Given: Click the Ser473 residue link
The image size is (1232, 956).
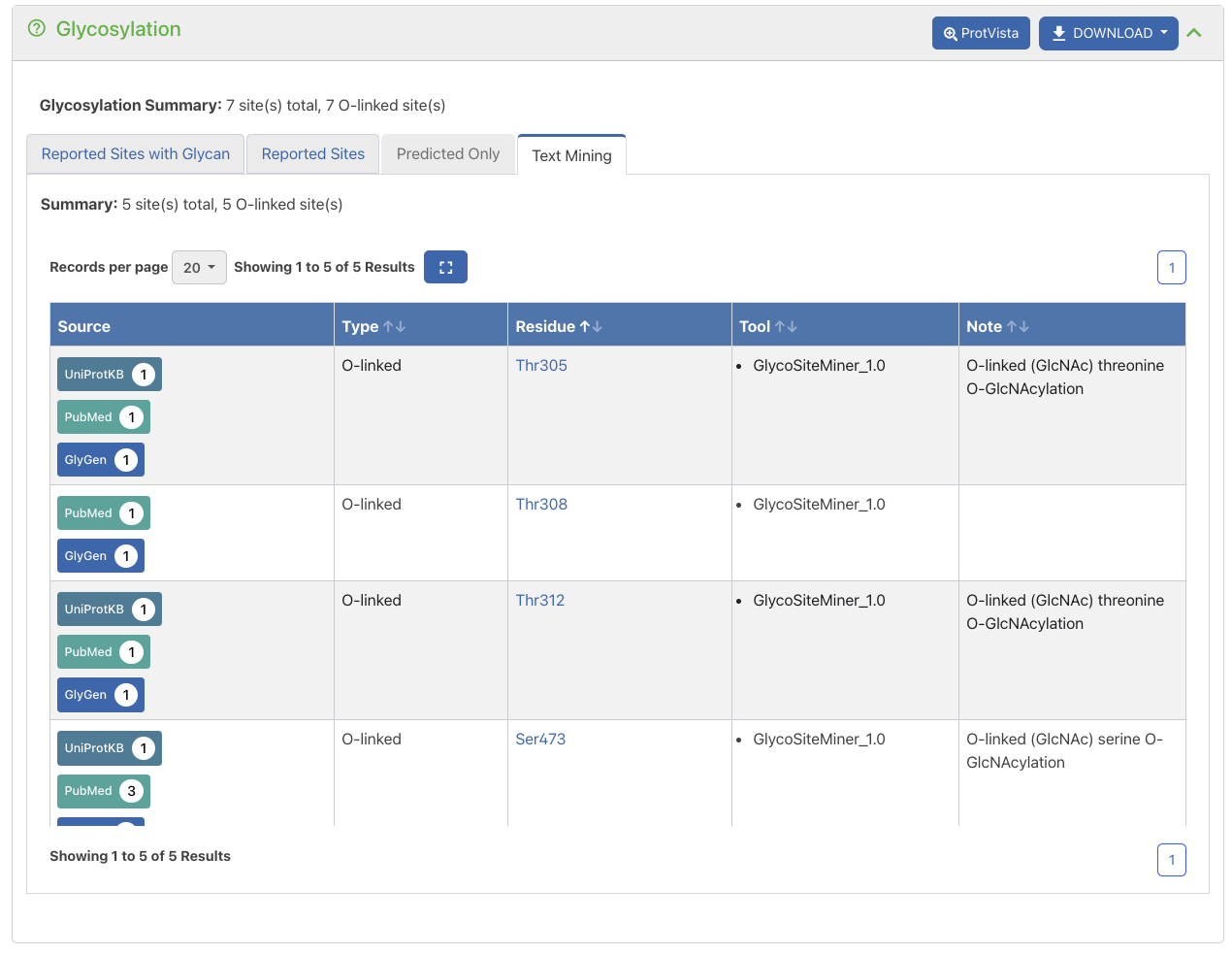Looking at the screenshot, I should coord(540,740).
